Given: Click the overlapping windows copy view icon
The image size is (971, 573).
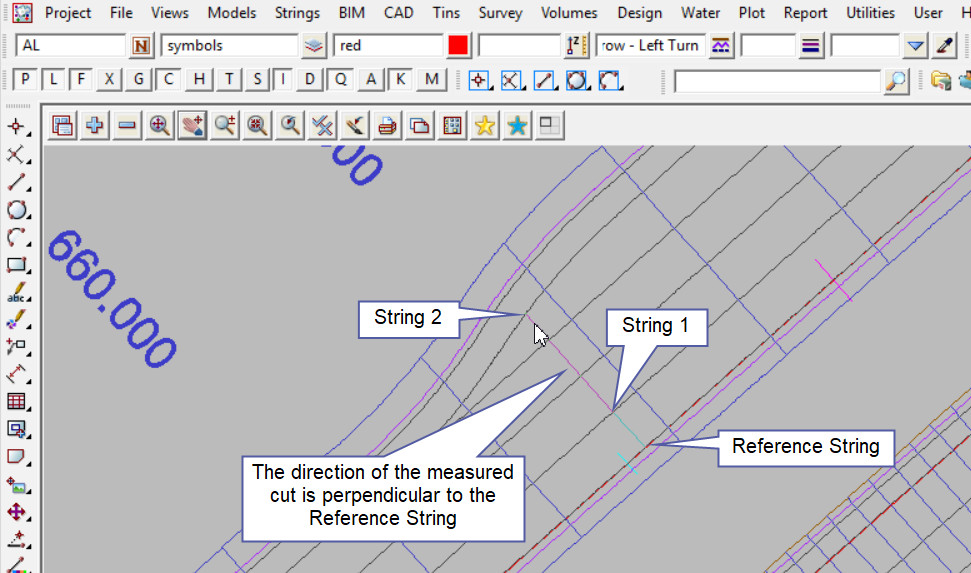Looking at the screenshot, I should click(420, 126).
